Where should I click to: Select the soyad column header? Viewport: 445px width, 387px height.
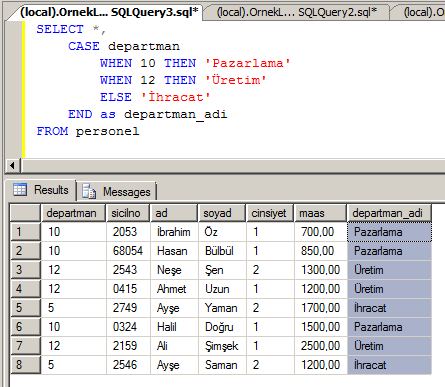222,213
